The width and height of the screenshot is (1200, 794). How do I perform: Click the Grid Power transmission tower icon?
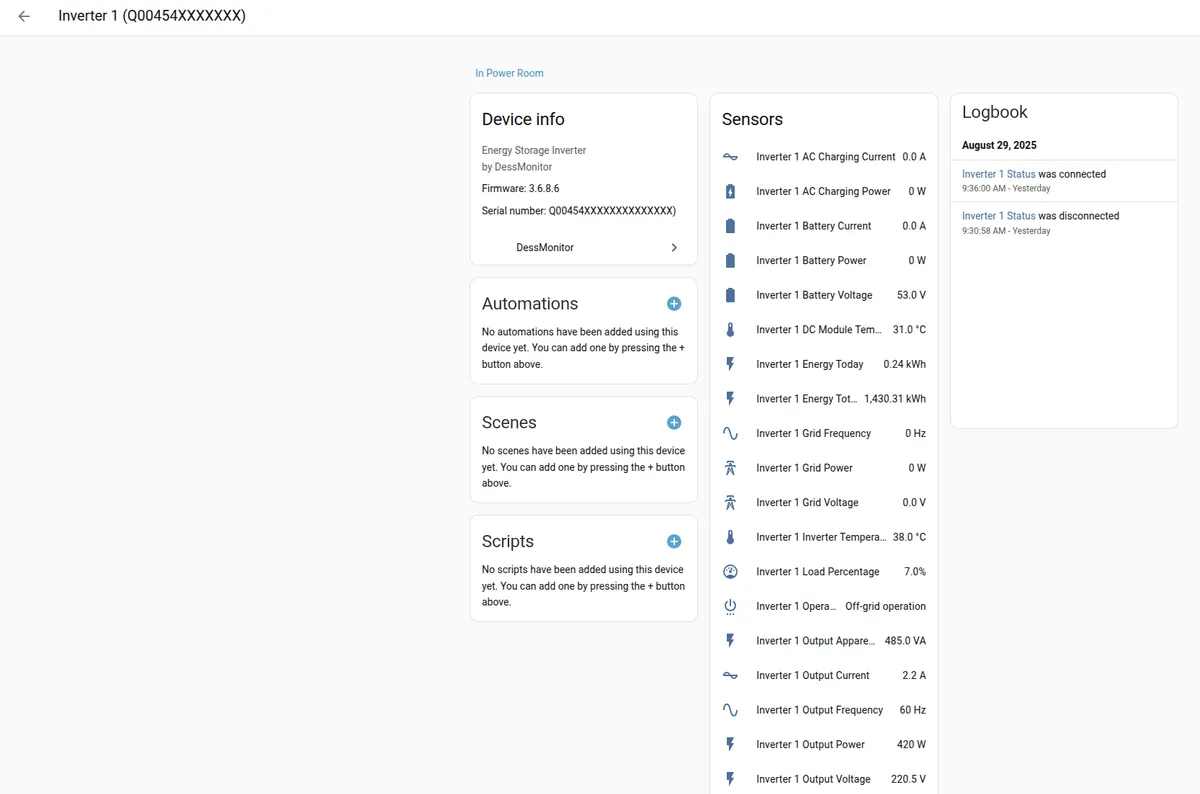[730, 468]
